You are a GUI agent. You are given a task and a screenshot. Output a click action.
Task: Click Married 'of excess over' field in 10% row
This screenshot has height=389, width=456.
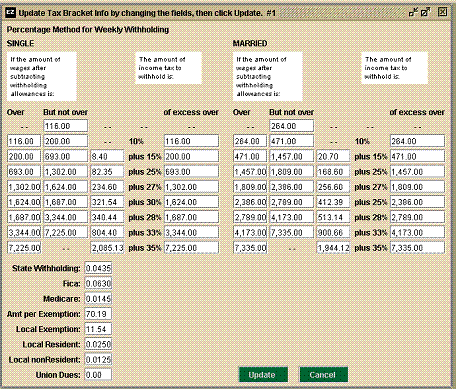[x=417, y=141]
